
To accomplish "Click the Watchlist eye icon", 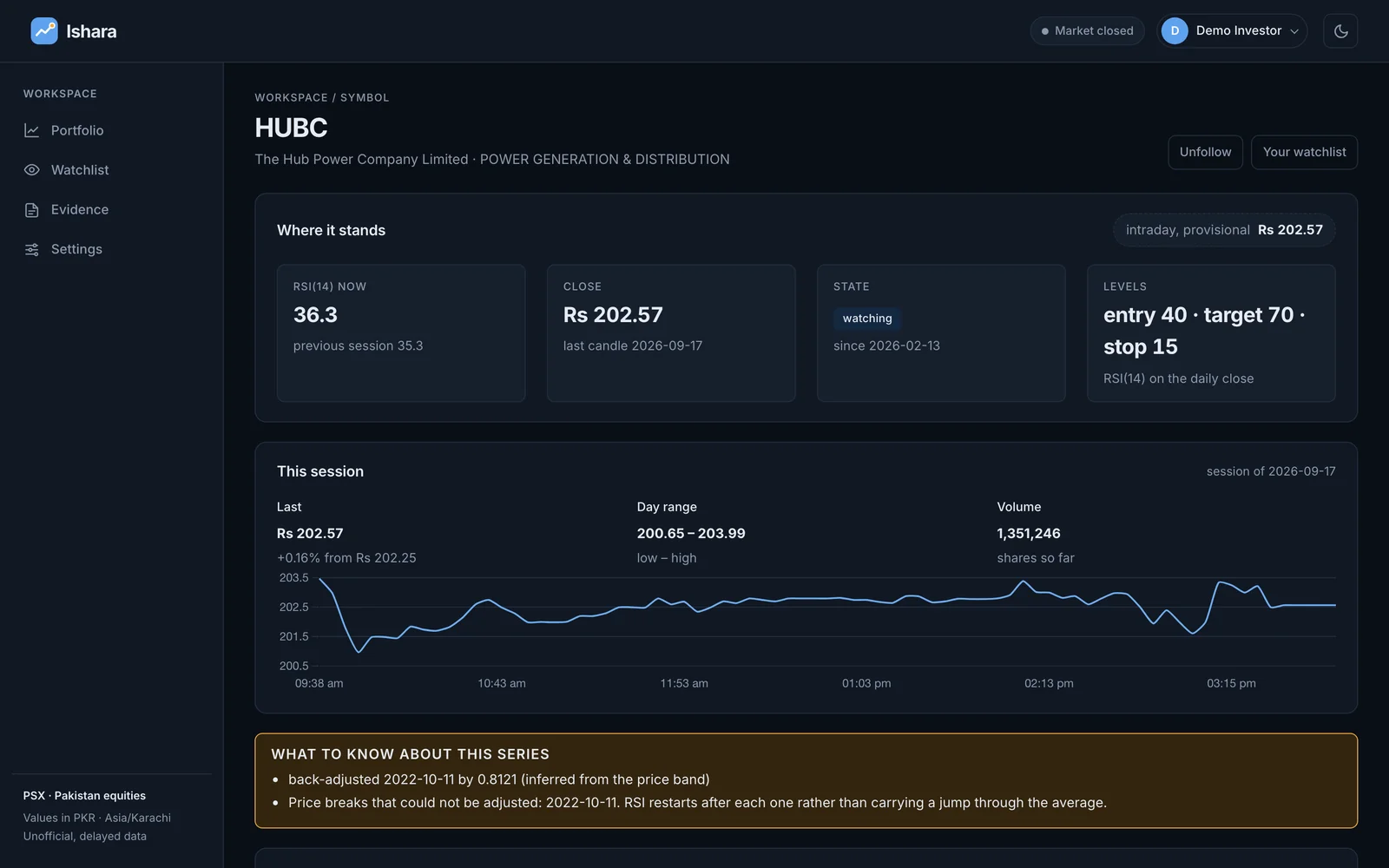I will click(x=32, y=170).
